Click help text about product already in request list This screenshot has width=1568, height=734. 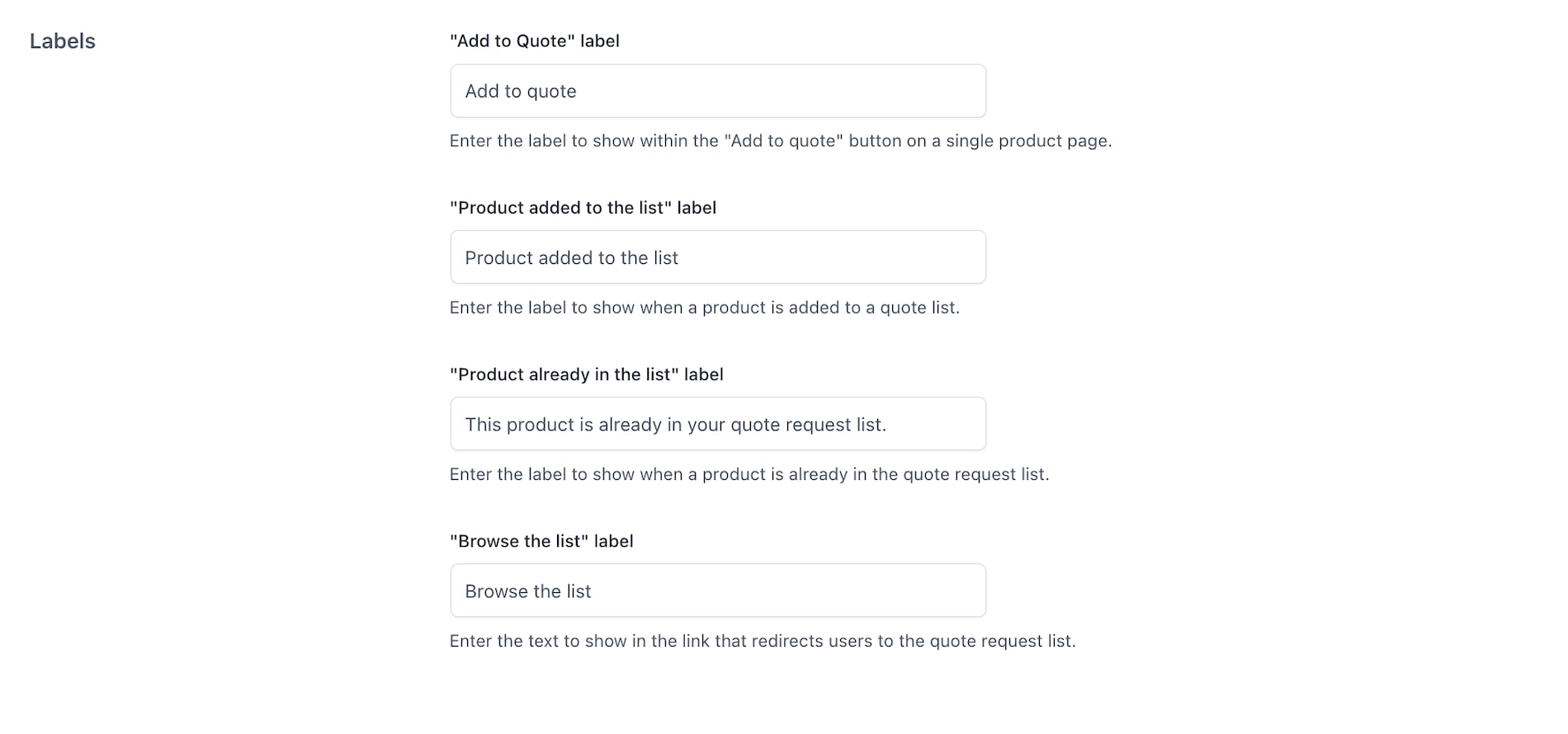pyautogui.click(x=749, y=474)
